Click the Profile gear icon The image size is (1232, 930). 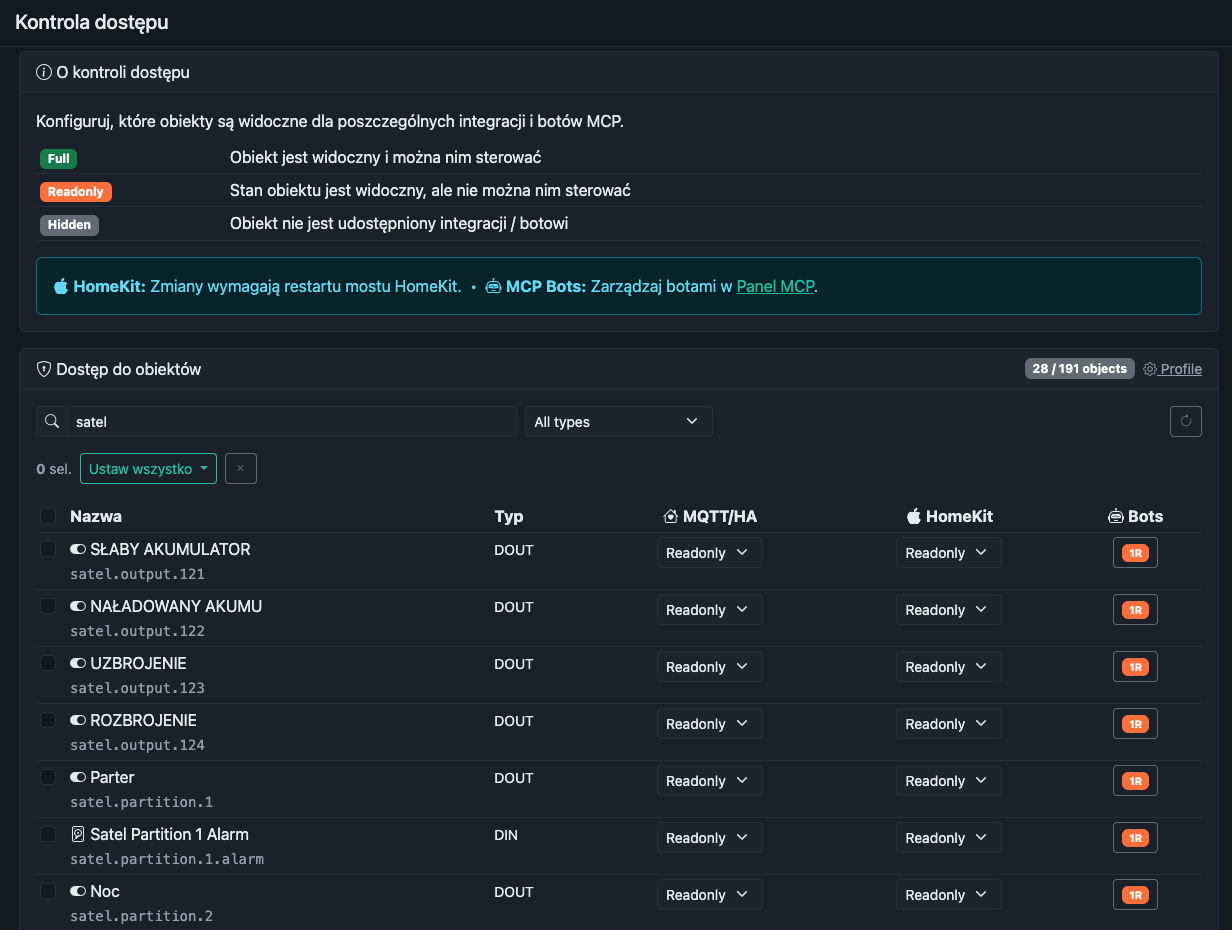pos(1150,369)
